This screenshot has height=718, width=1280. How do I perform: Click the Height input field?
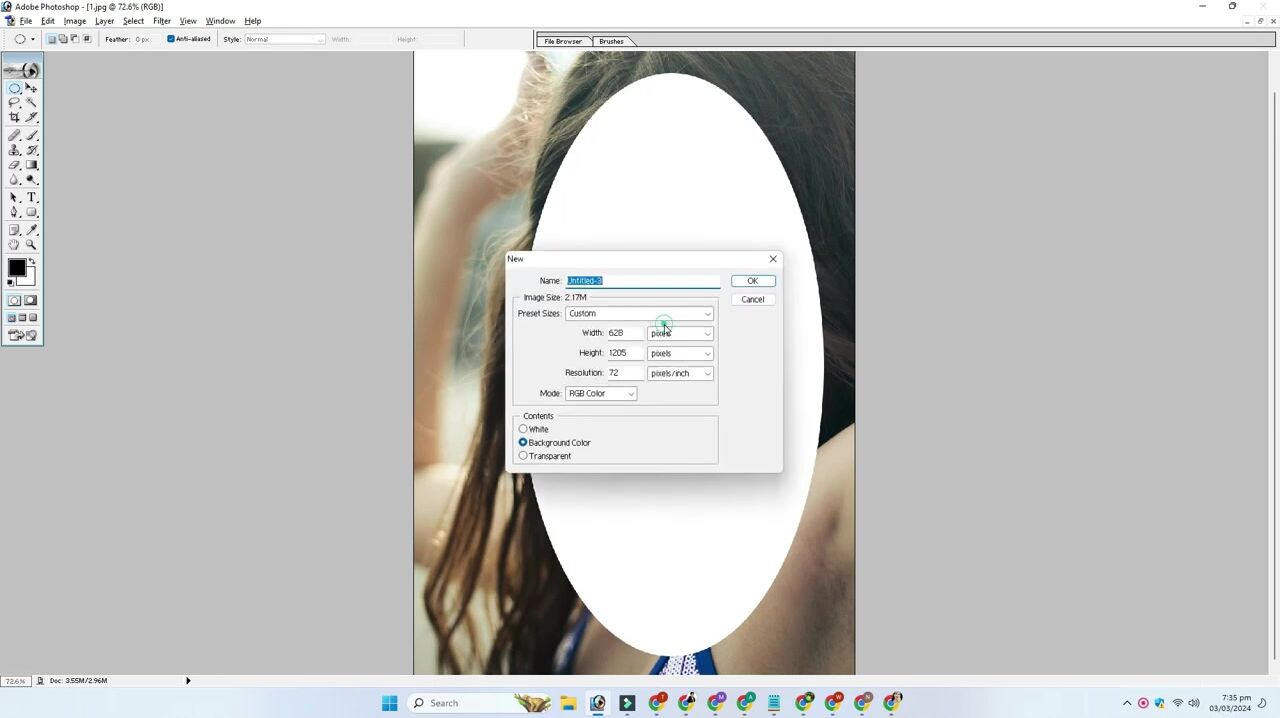tap(624, 353)
